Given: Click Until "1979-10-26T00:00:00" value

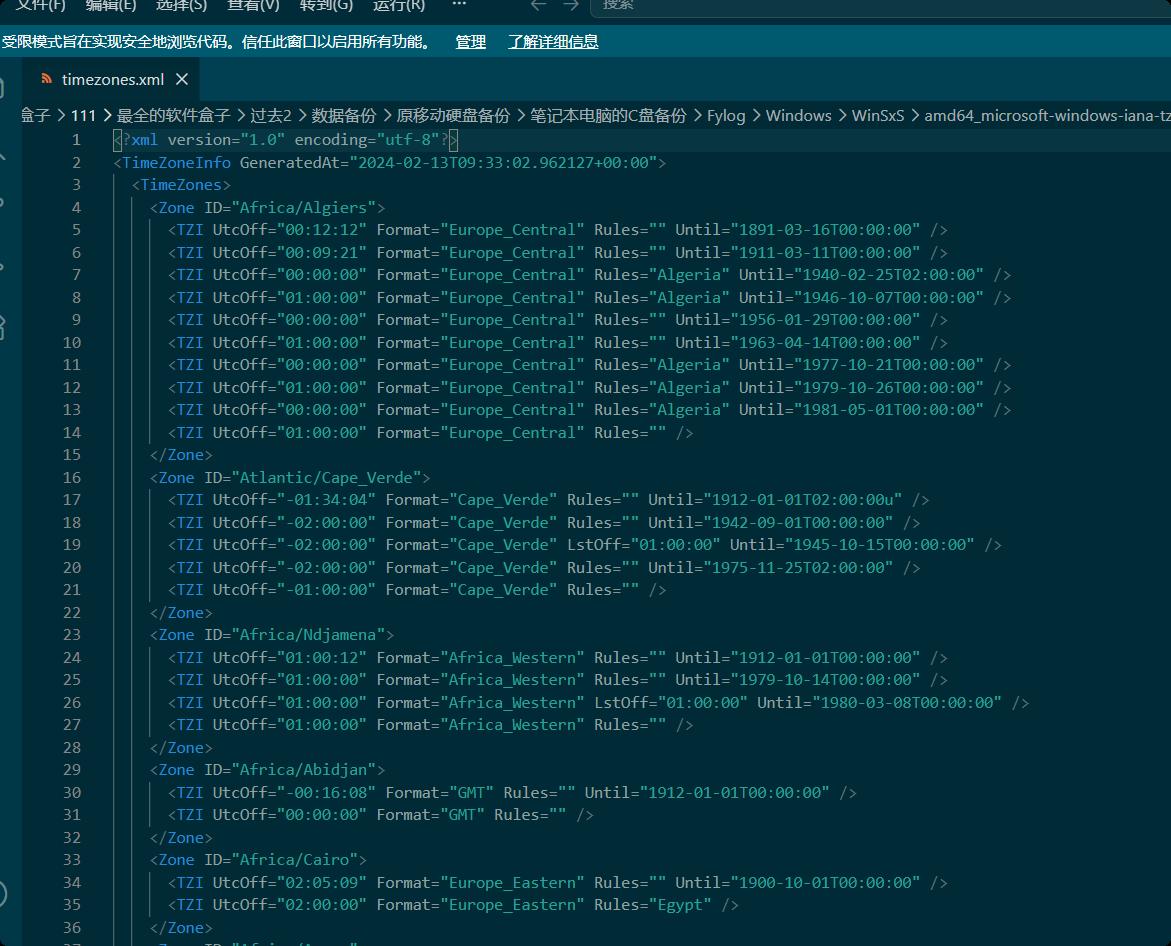Looking at the screenshot, I should pos(889,388).
